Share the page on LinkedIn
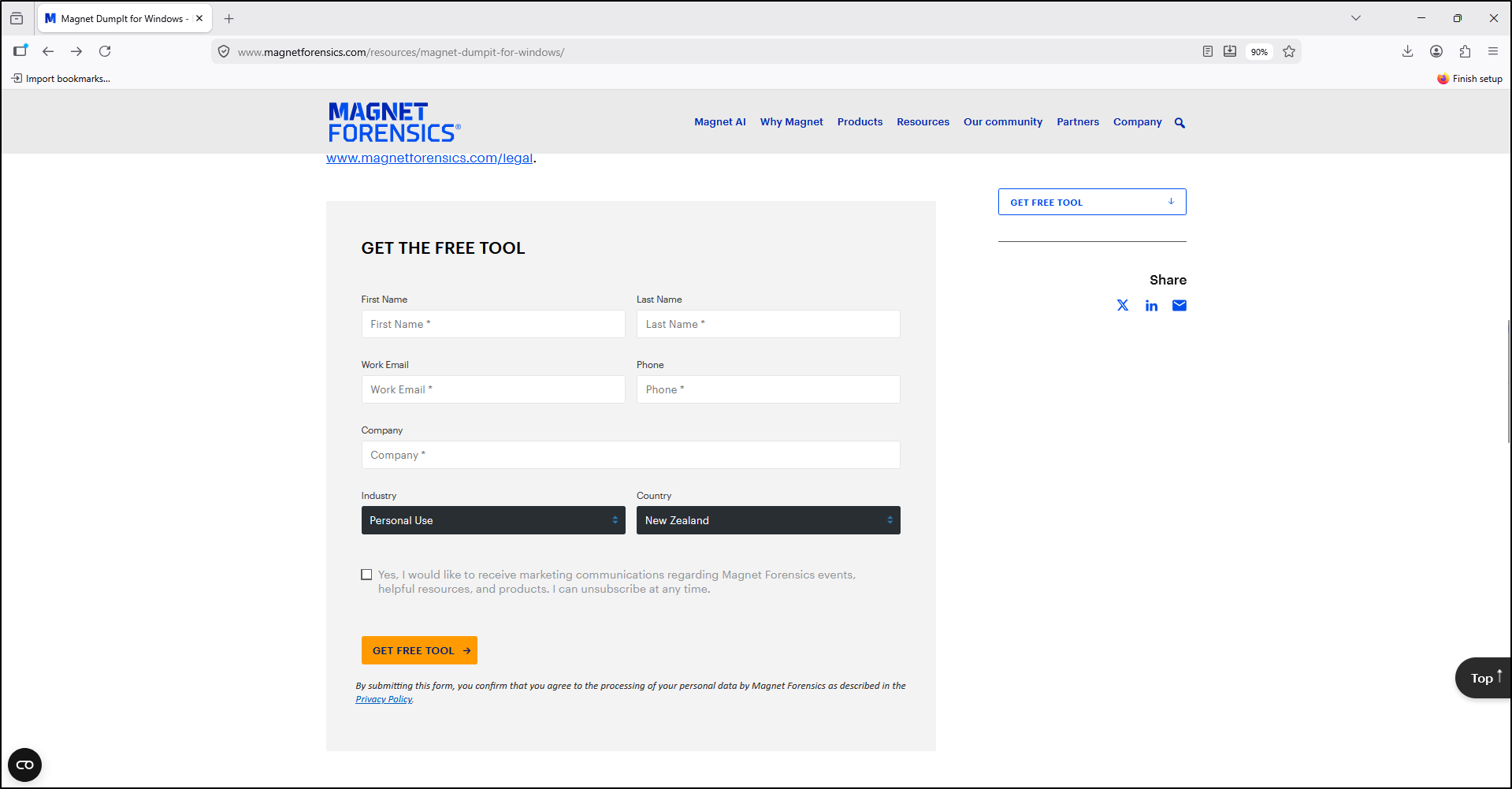 click(x=1151, y=306)
